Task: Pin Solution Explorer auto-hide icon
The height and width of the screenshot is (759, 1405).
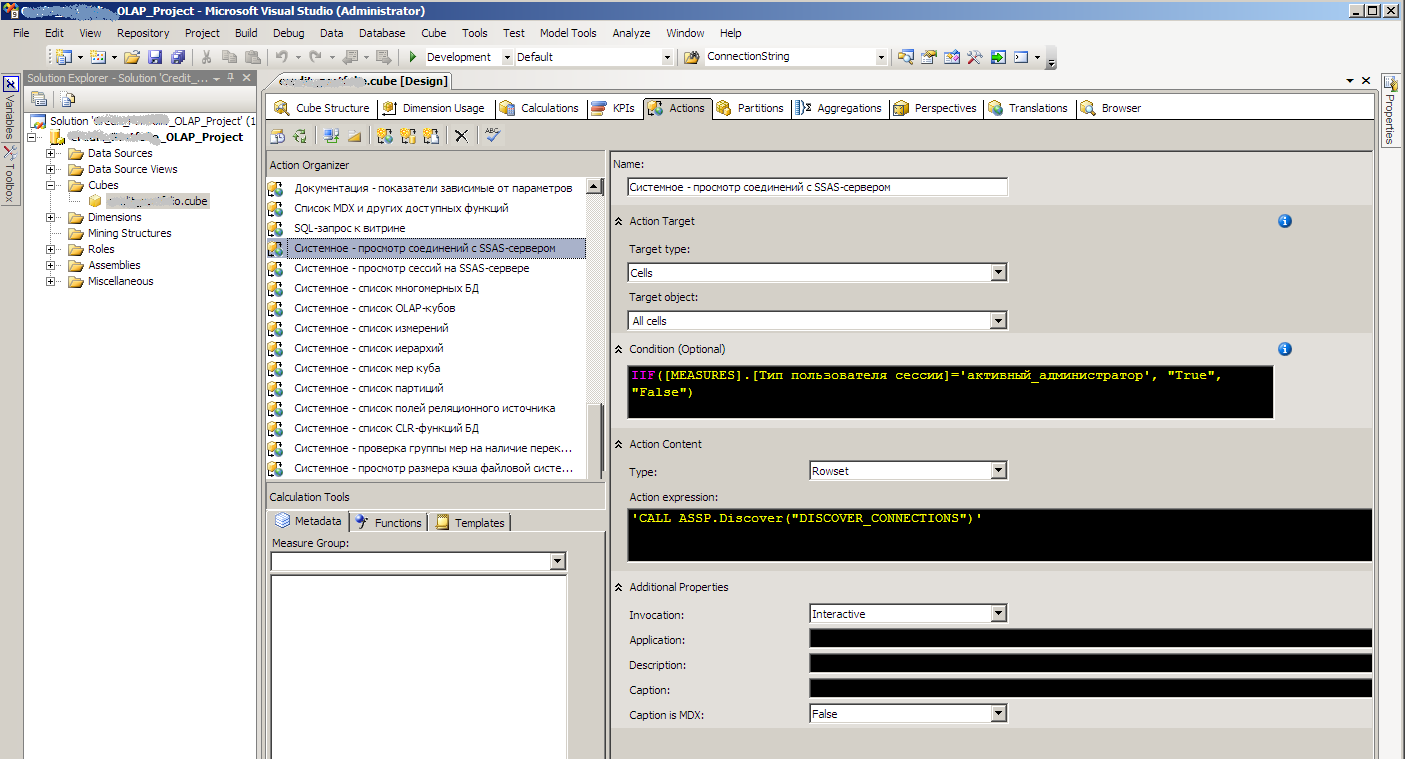Action: 230,77
